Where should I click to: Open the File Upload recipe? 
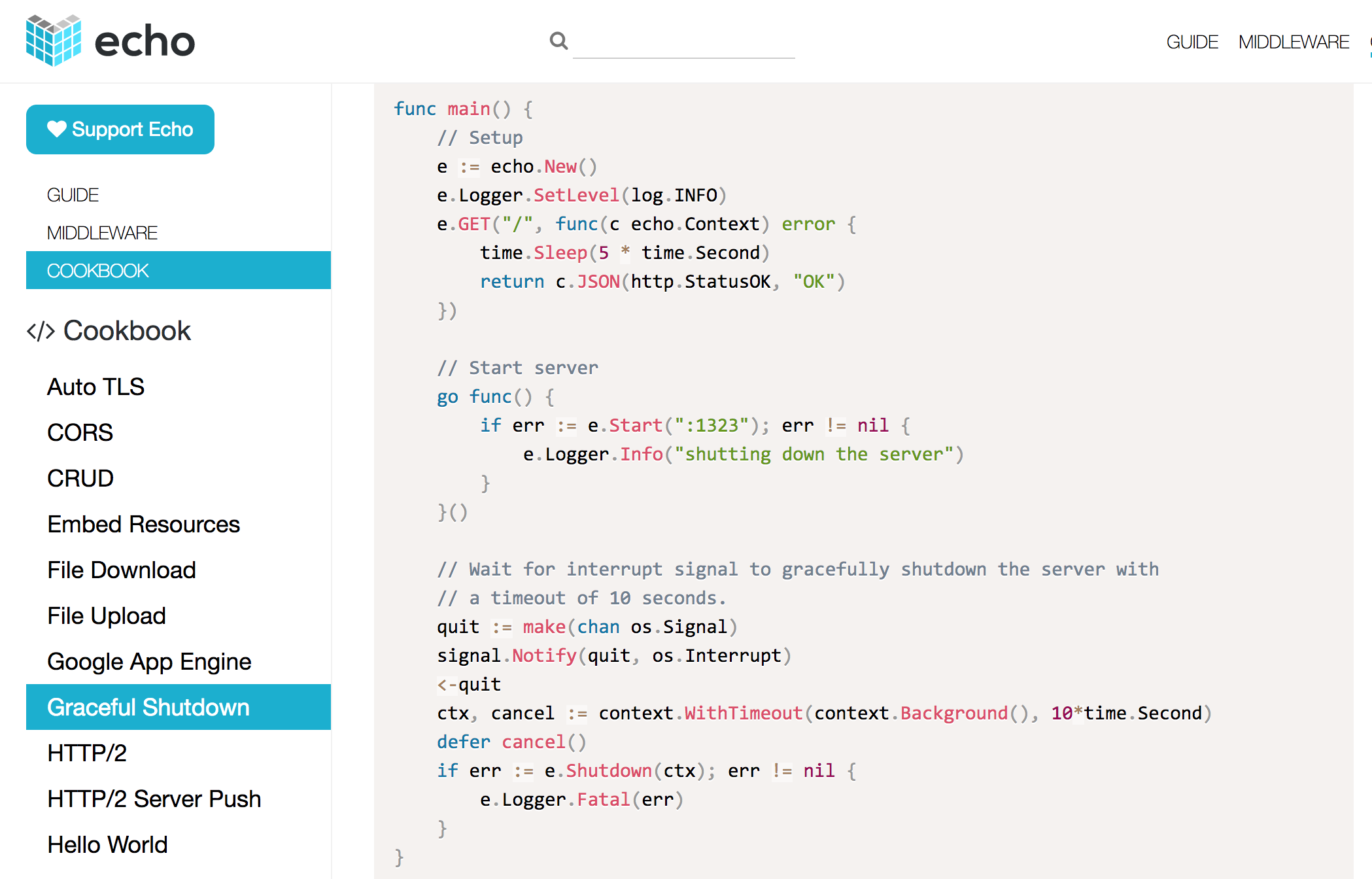(x=106, y=615)
